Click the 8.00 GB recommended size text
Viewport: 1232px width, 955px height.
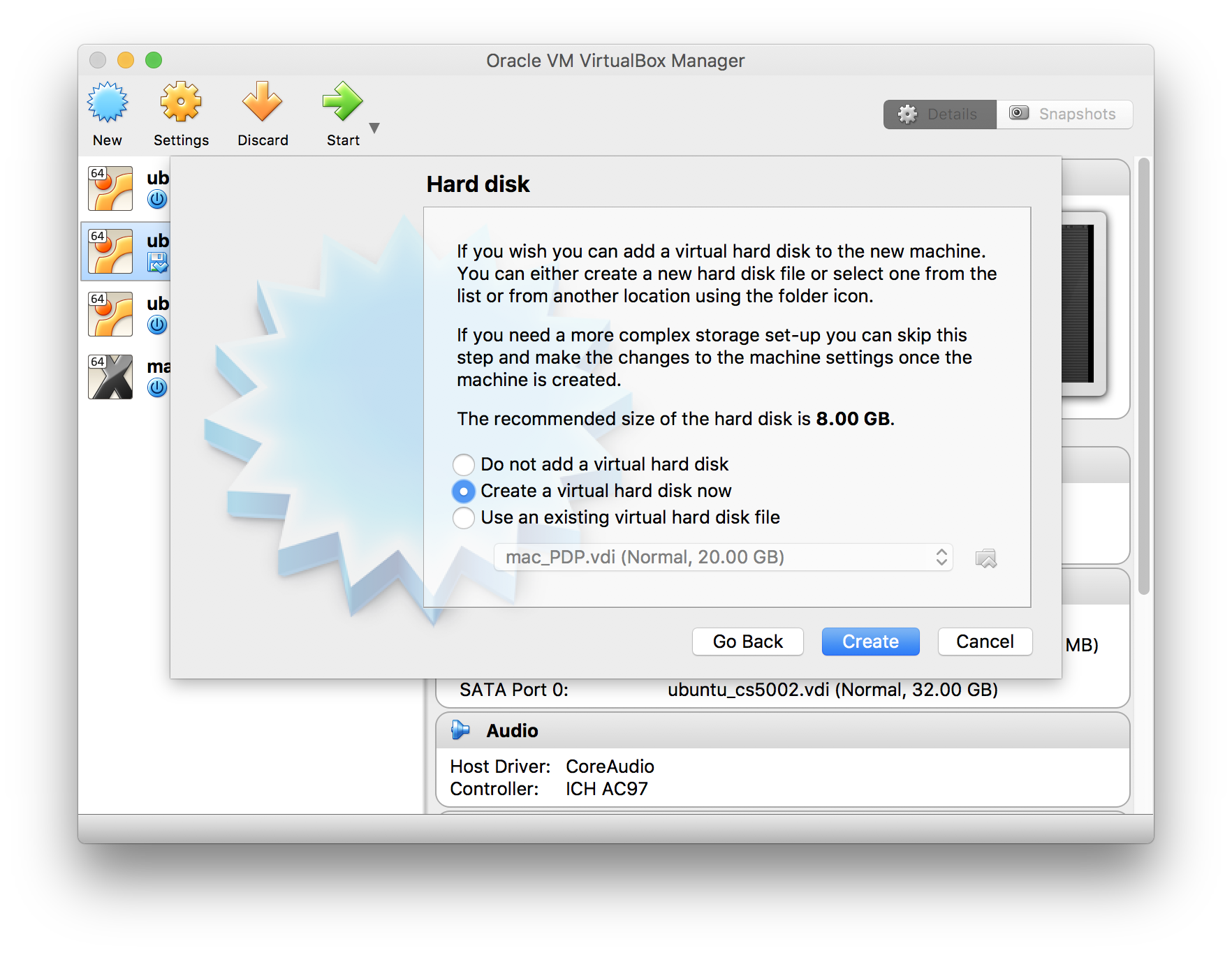853,419
